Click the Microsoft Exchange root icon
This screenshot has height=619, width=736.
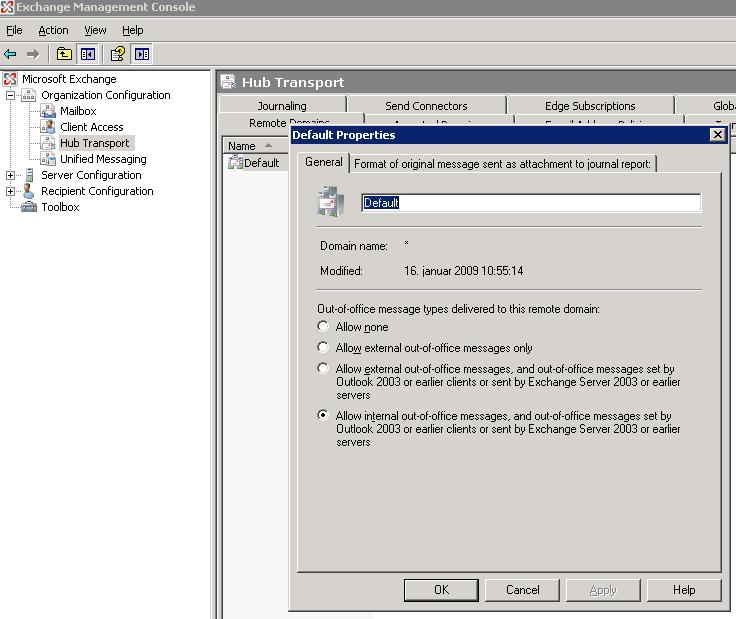[10, 79]
